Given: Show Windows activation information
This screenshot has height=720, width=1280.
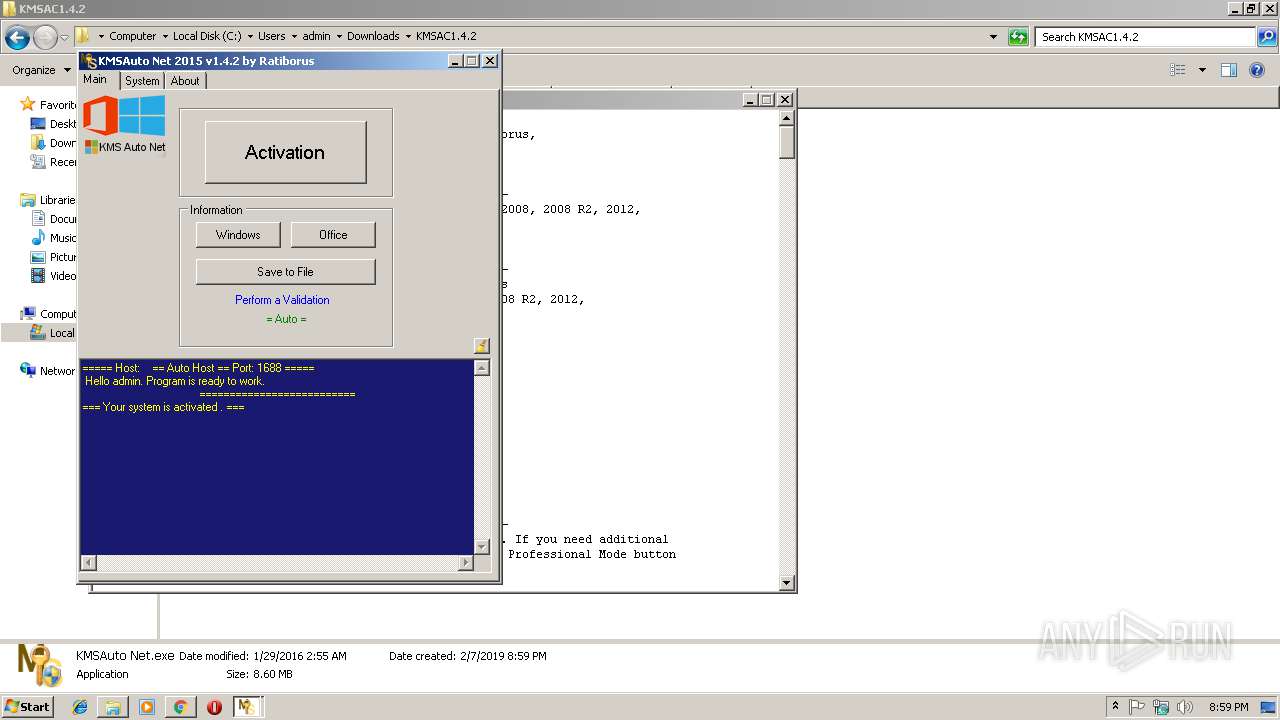Looking at the screenshot, I should pyautogui.click(x=238, y=235).
